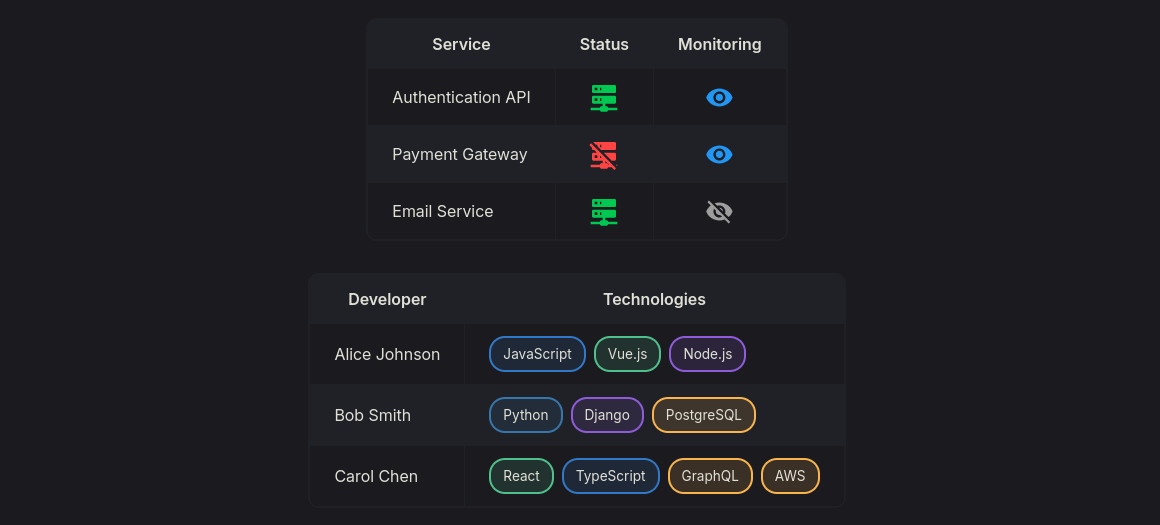Enable monitoring for Email Service
This screenshot has width=1160, height=525.
(719, 211)
